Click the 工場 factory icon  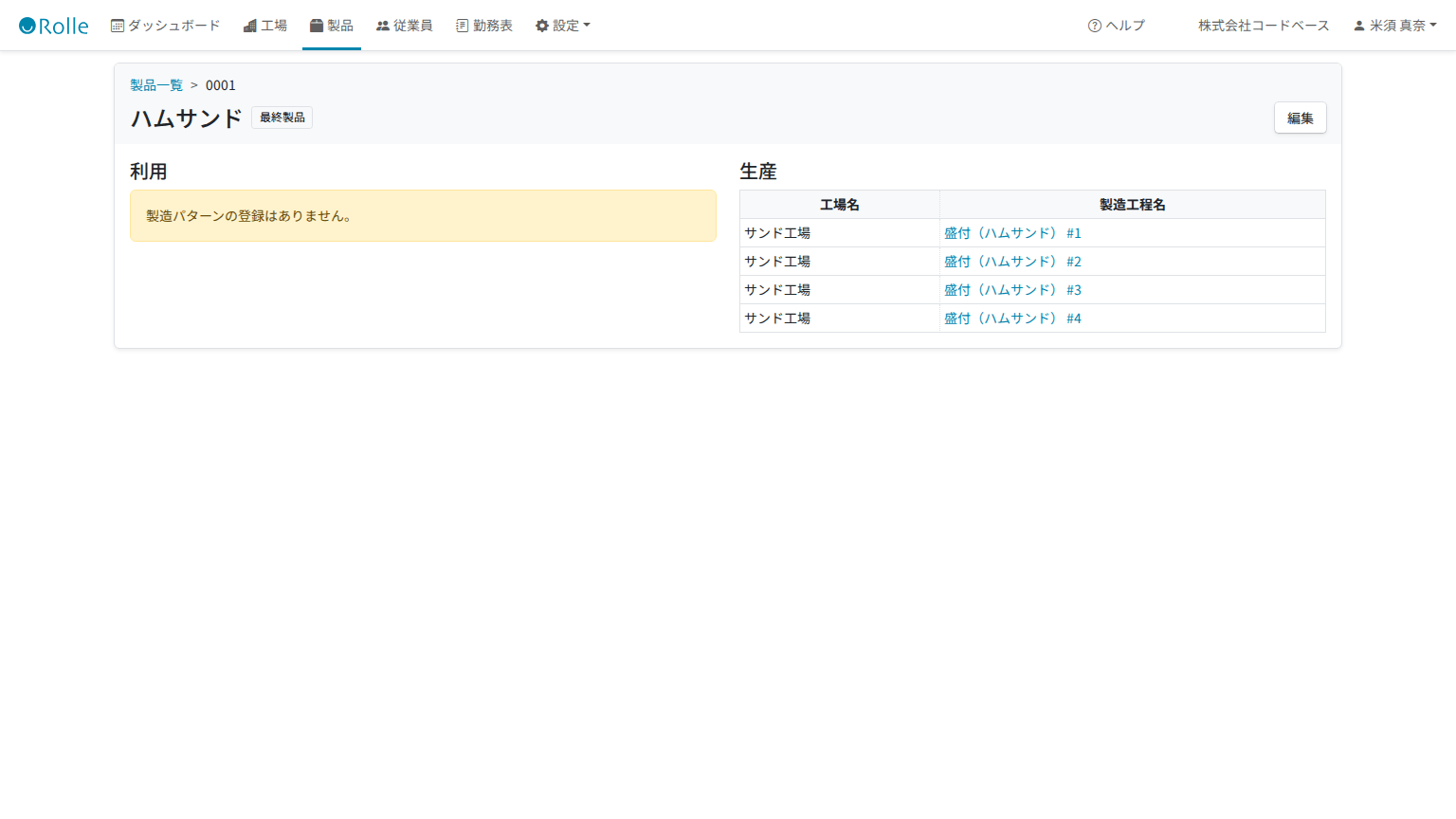click(x=250, y=26)
